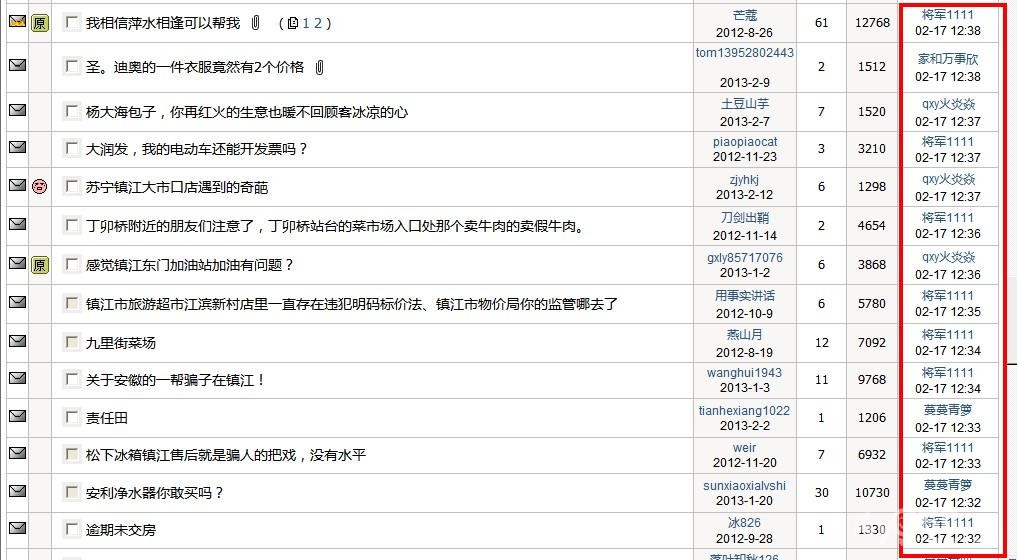Image resolution: width=1017 pixels, height=560 pixels.
Task: Open thread 大润发，我的电动车还能开发票吗
Action: (197, 149)
